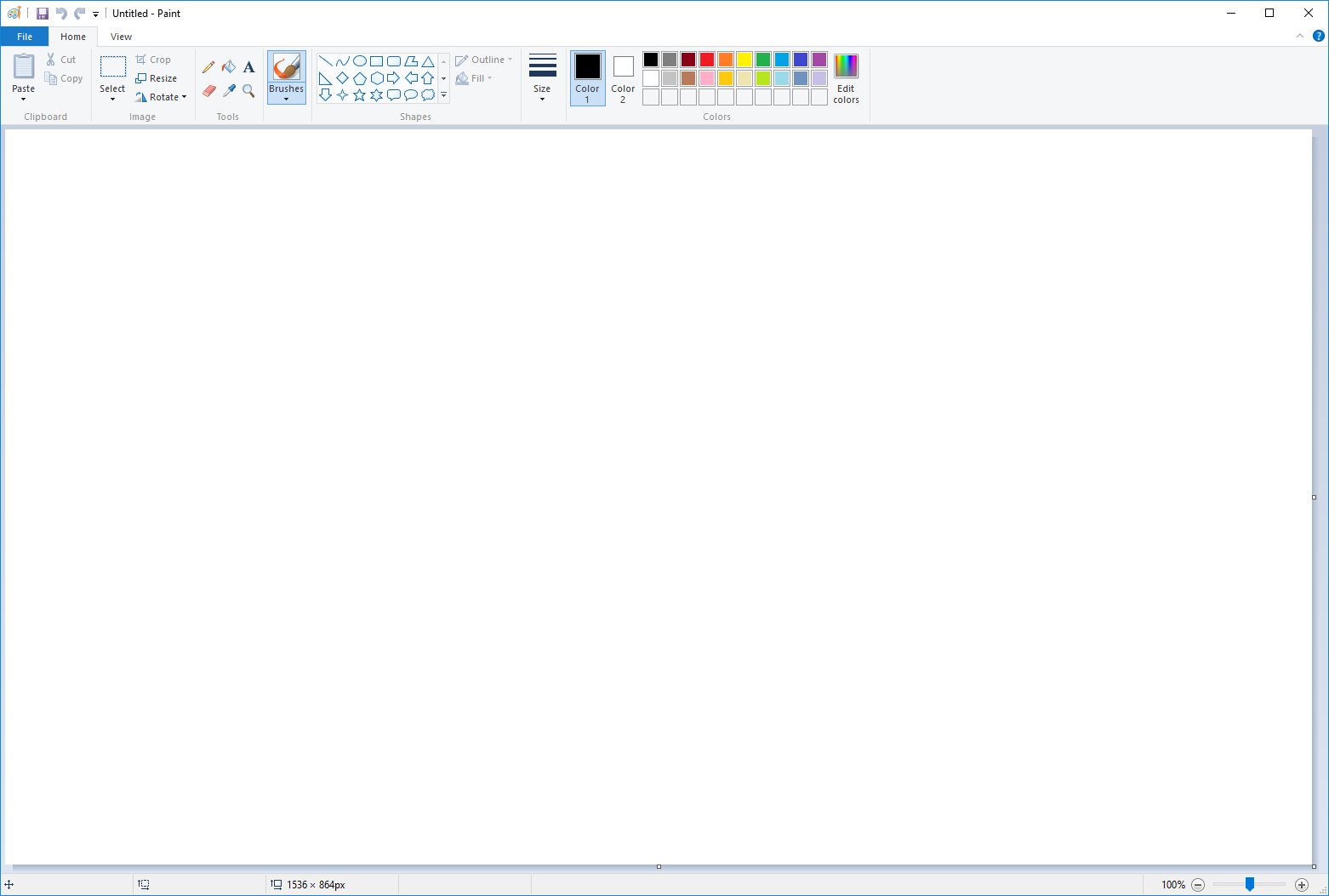Switch to the View tab
The width and height of the screenshot is (1329, 896).
121,37
